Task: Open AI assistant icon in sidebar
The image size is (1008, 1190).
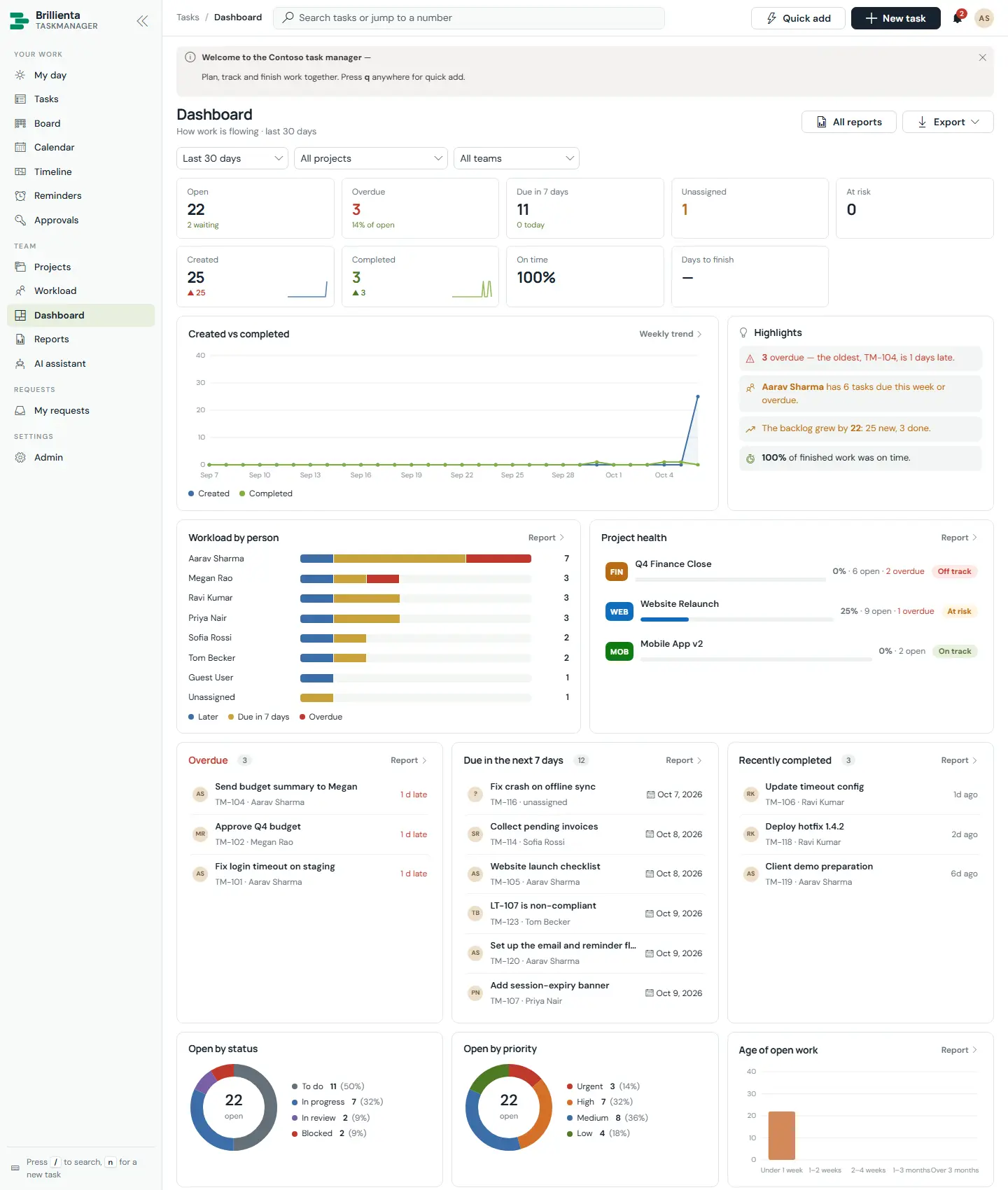Action: point(20,363)
